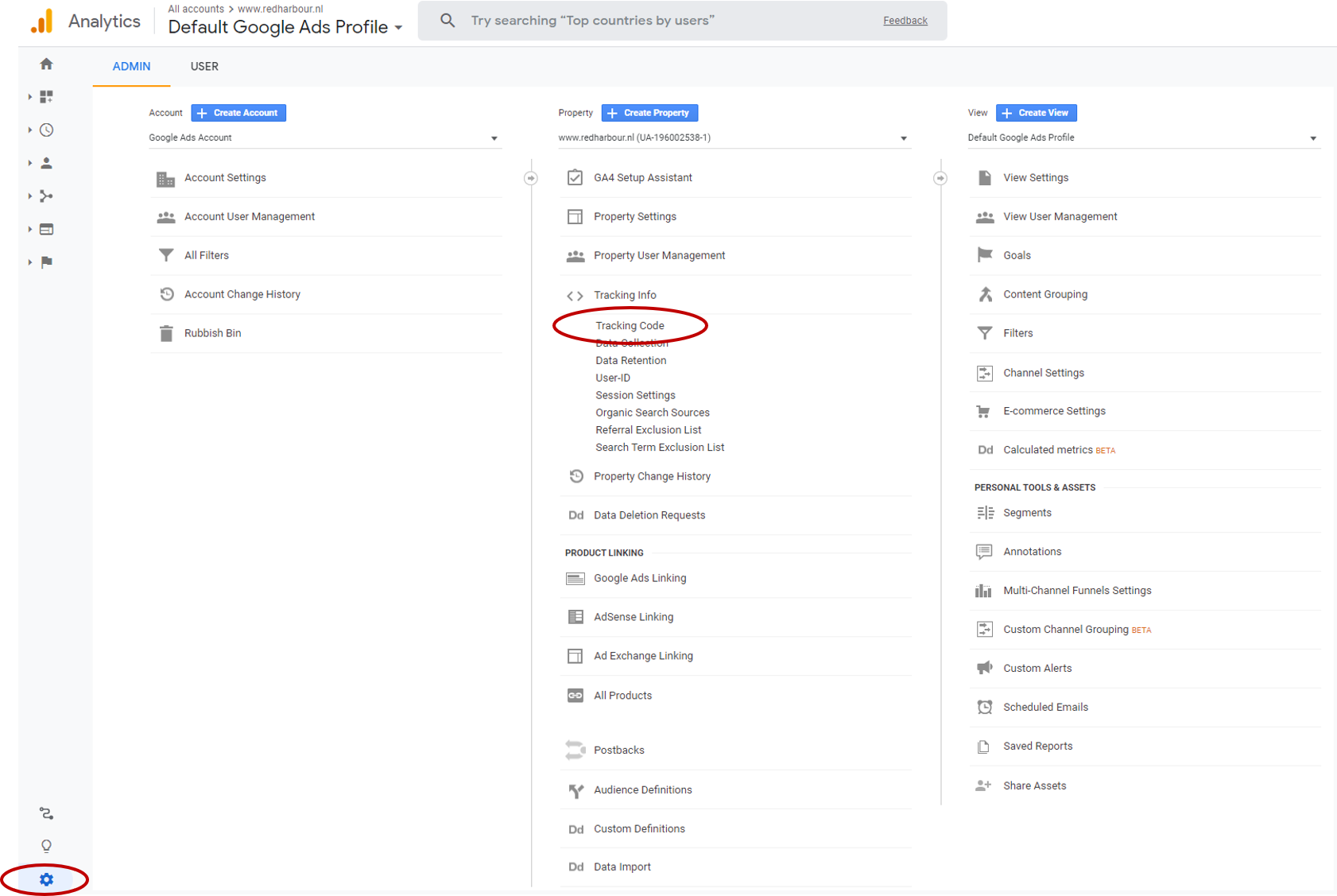Open the Attribution icon in sidebar
The image size is (1337, 896).
point(46,813)
